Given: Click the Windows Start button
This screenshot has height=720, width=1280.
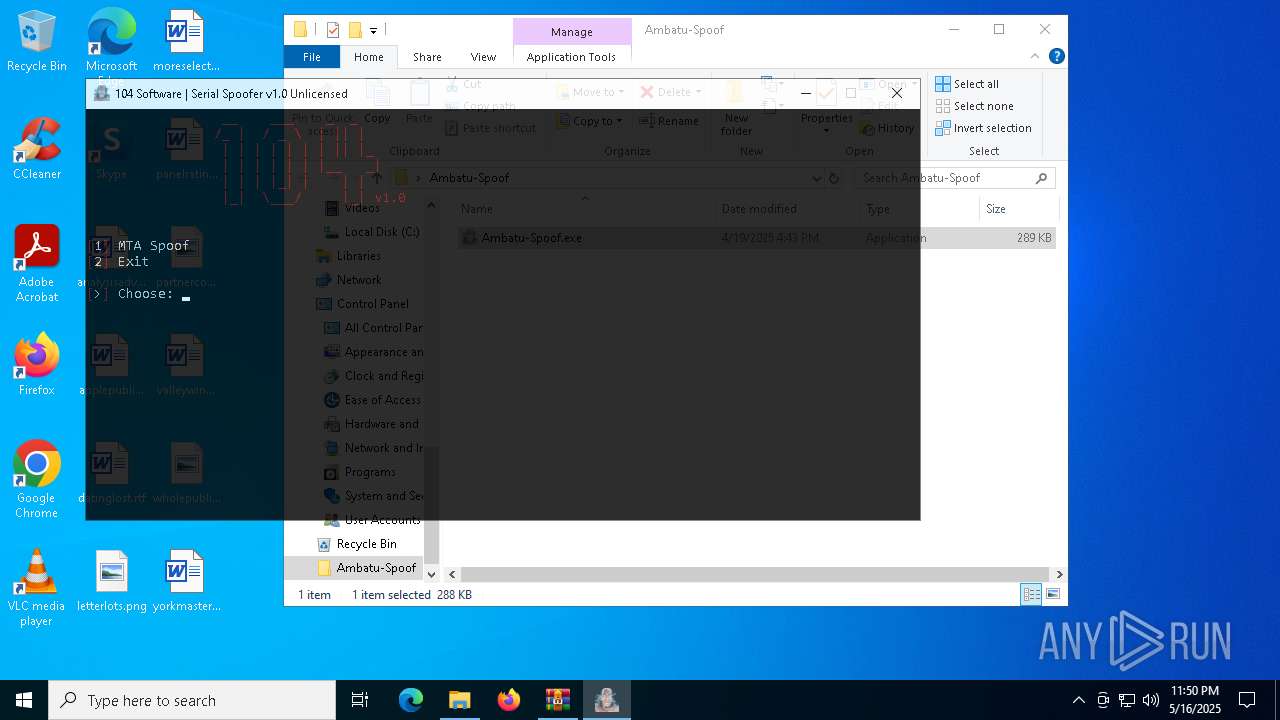Looking at the screenshot, I should [24, 700].
